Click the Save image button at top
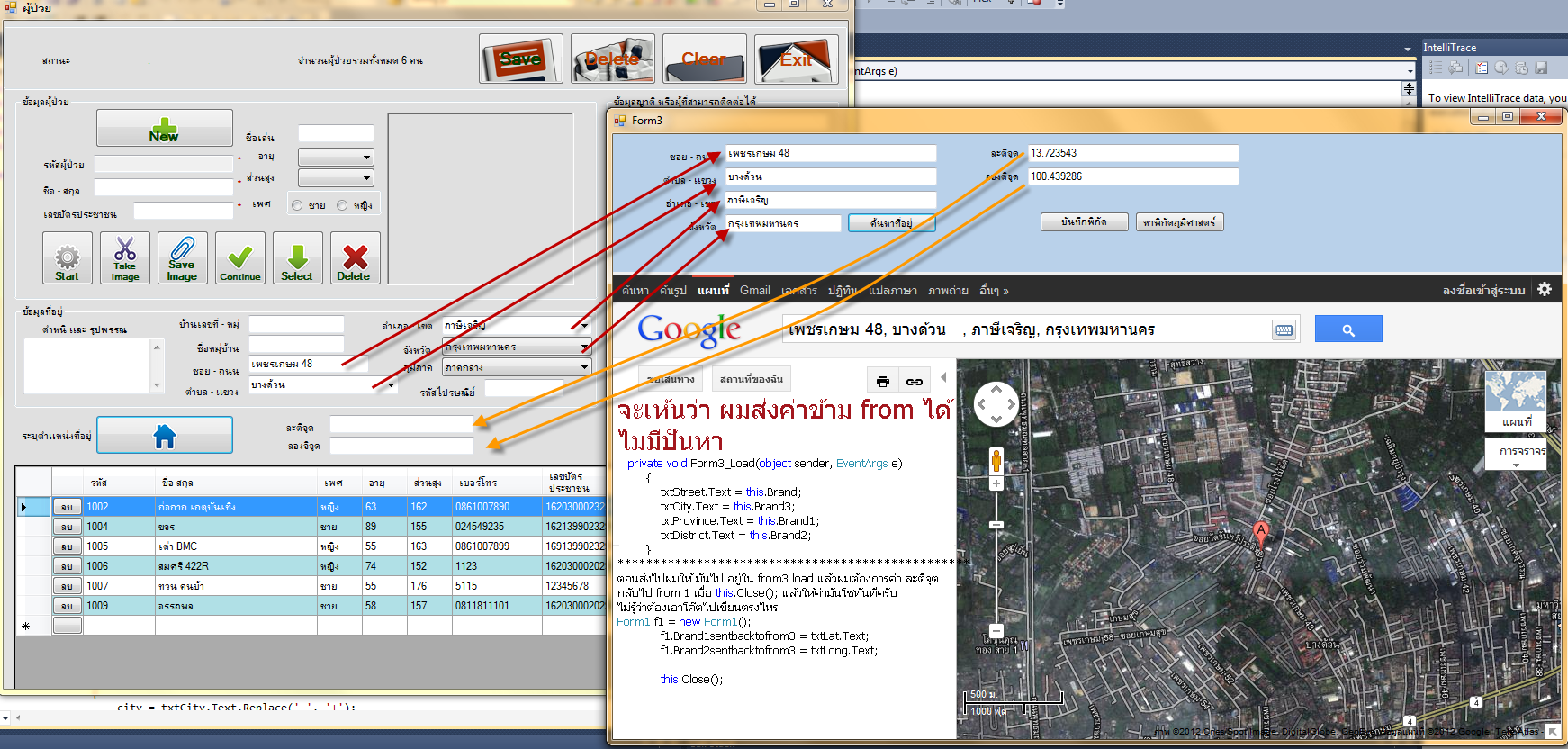 click(521, 59)
